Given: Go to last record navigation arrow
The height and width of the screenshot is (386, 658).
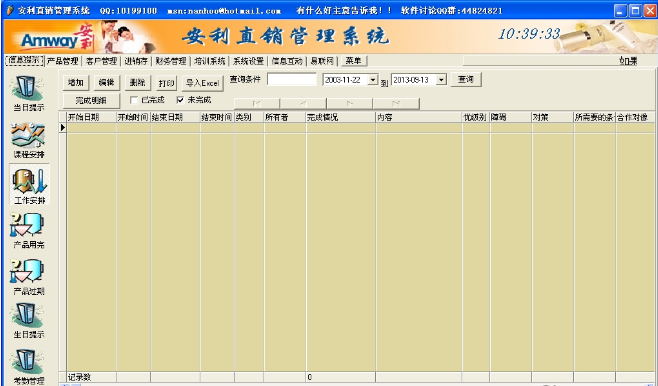Looking at the screenshot, I should click(x=396, y=104).
